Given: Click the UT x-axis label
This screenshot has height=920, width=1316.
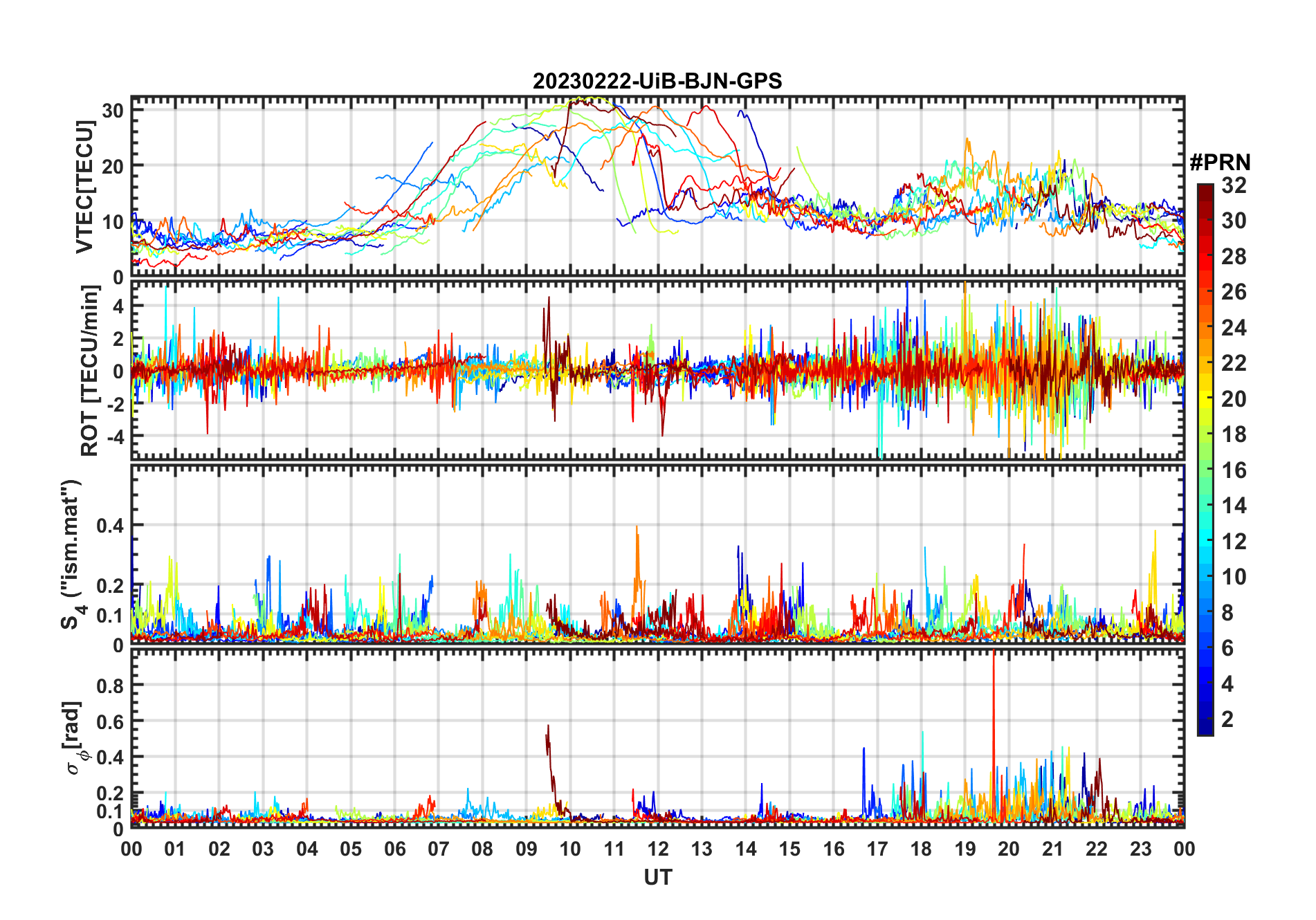Looking at the screenshot, I should 658,877.
